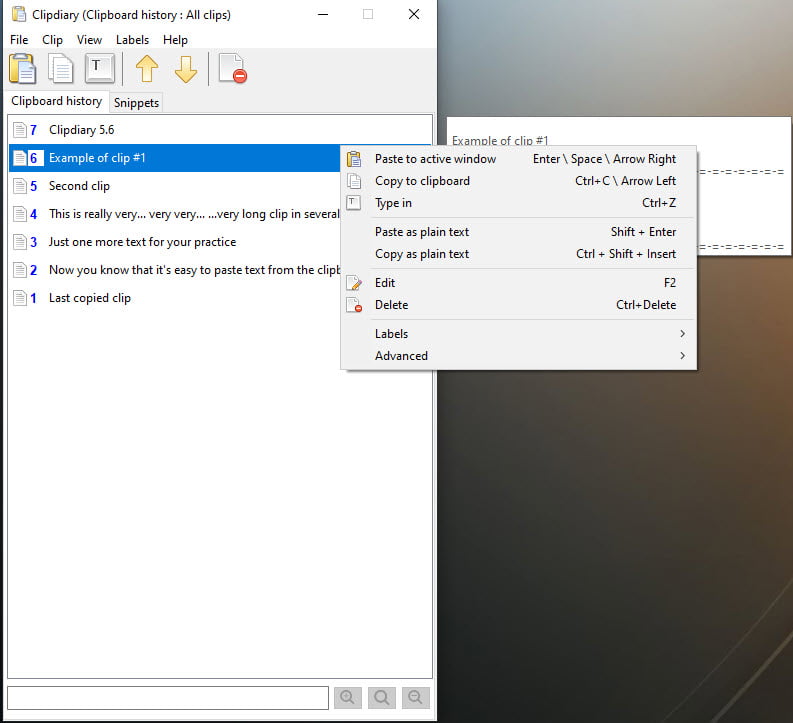Open the Clip menu

52,39
